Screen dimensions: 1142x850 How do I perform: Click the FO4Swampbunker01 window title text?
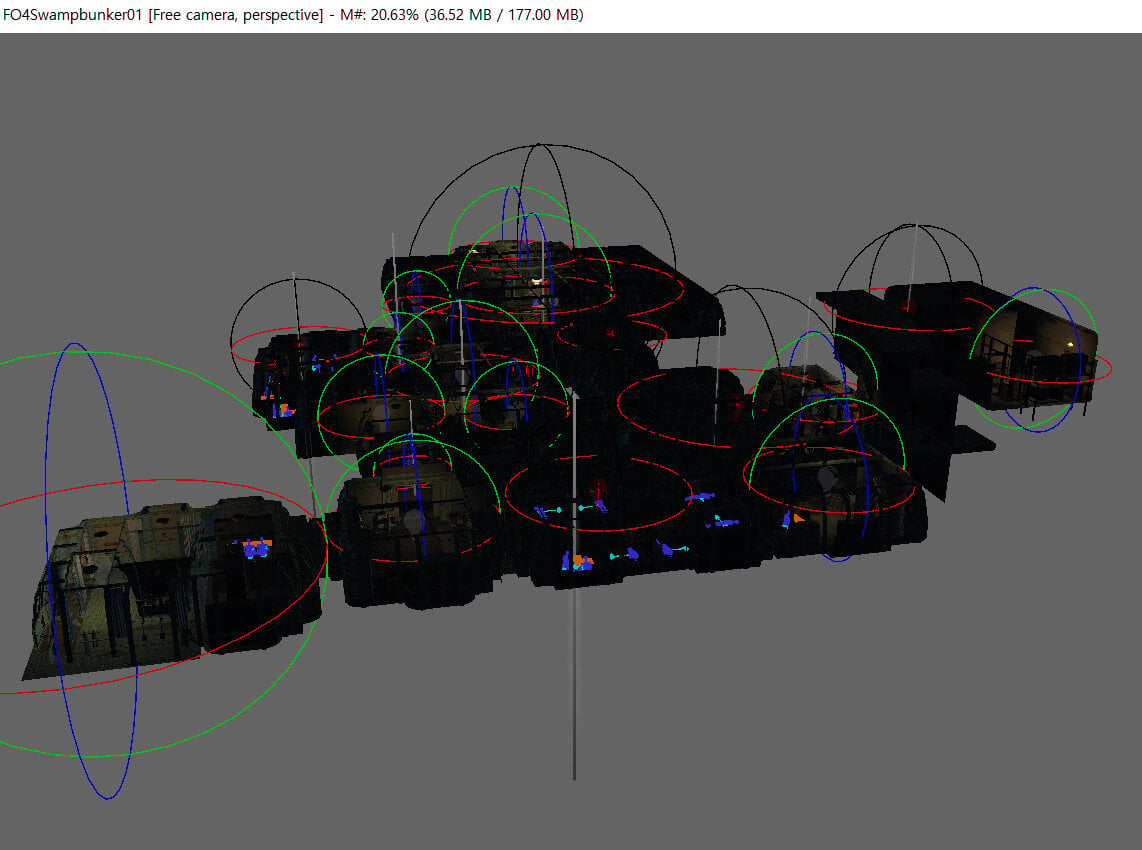pyautogui.click(x=72, y=15)
